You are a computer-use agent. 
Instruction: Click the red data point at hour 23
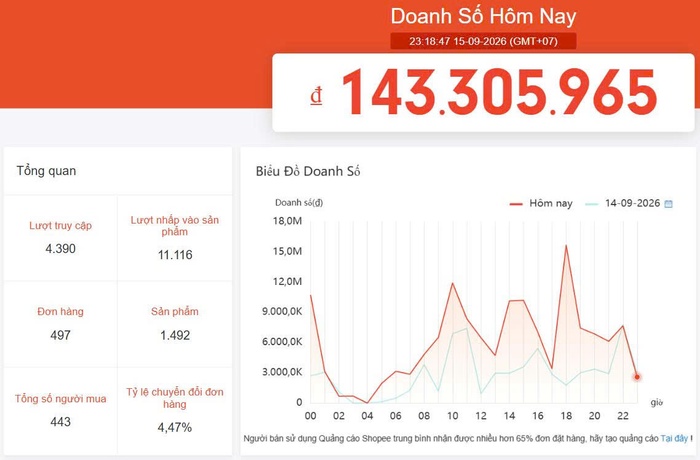pyautogui.click(x=637, y=377)
